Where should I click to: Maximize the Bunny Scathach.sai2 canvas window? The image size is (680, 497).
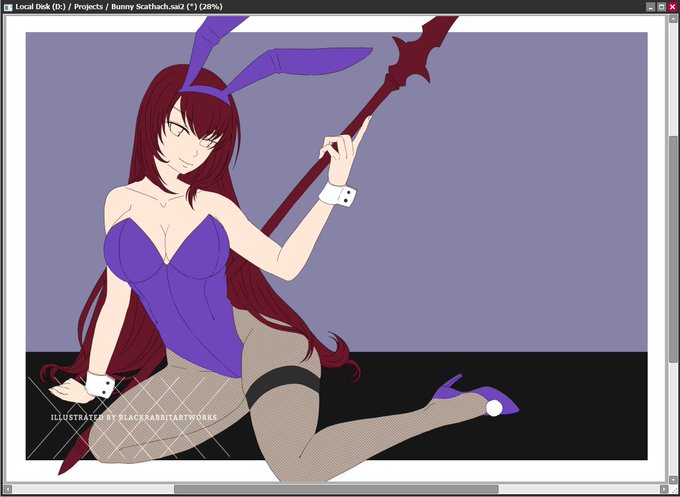click(x=661, y=7)
